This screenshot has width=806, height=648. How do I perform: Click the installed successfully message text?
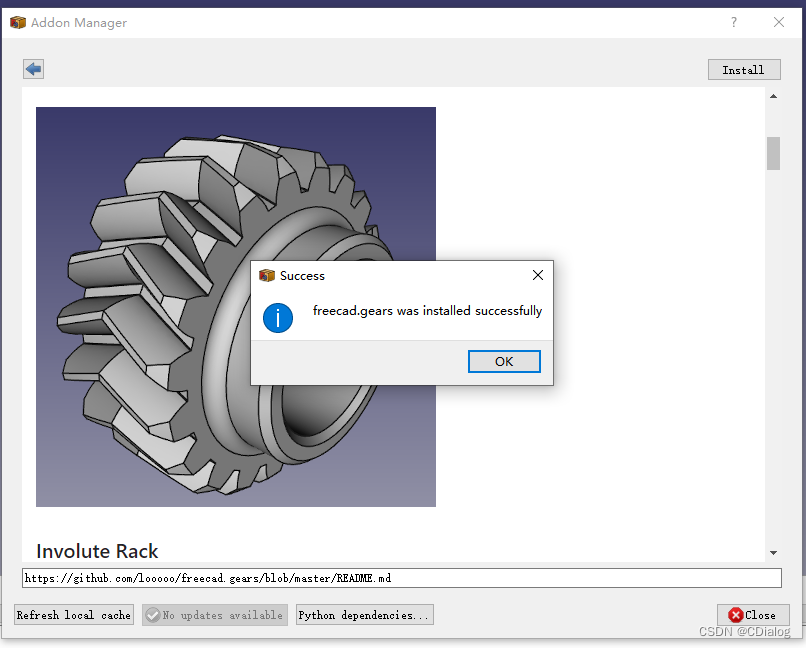[427, 311]
